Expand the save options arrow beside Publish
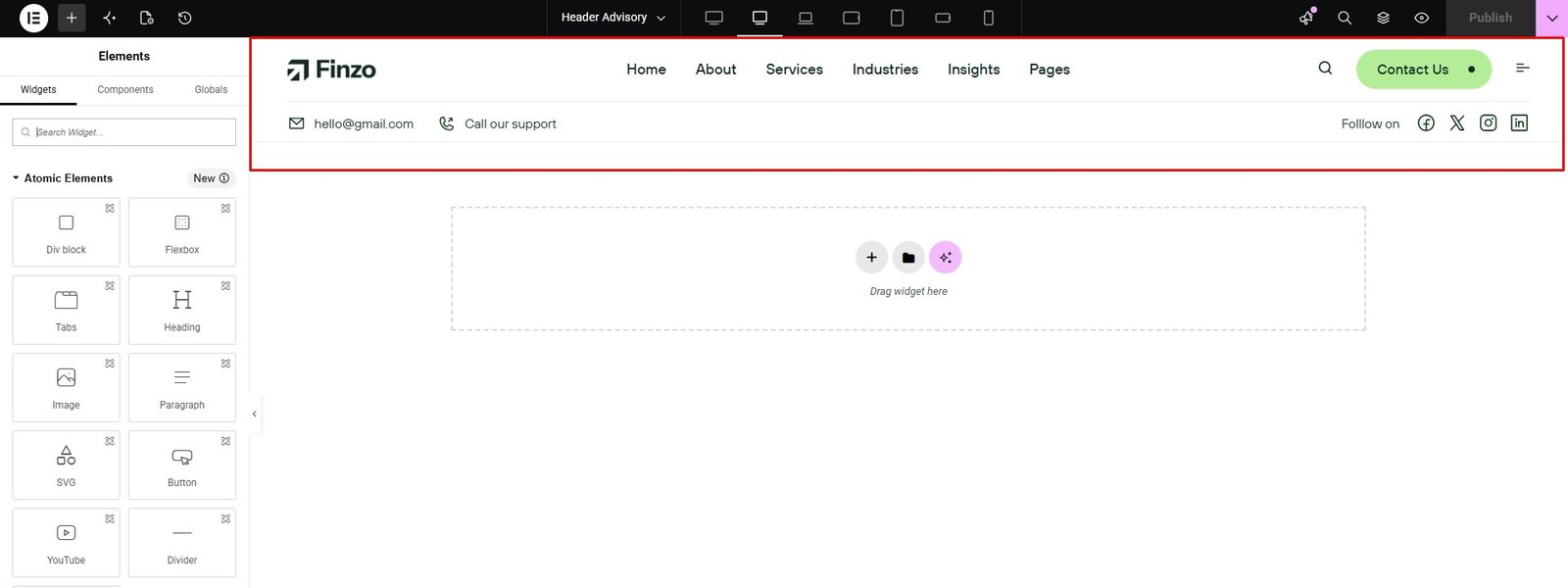Screen dimensions: 1568x588 tap(1552, 18)
